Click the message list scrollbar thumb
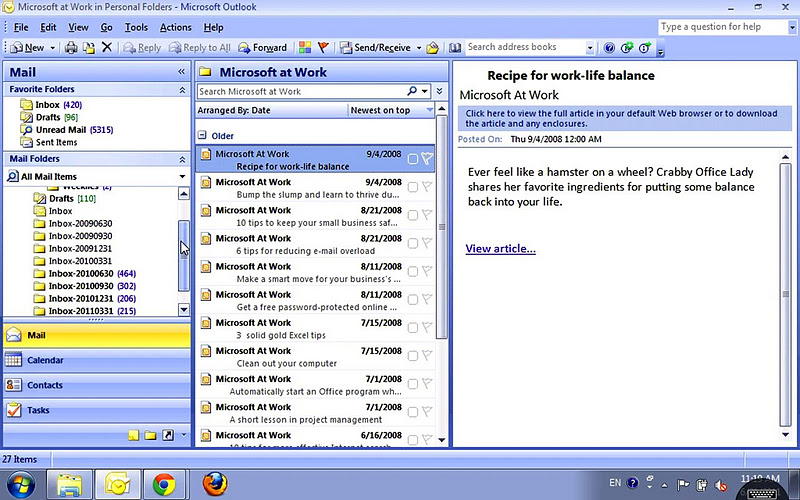 [442, 227]
